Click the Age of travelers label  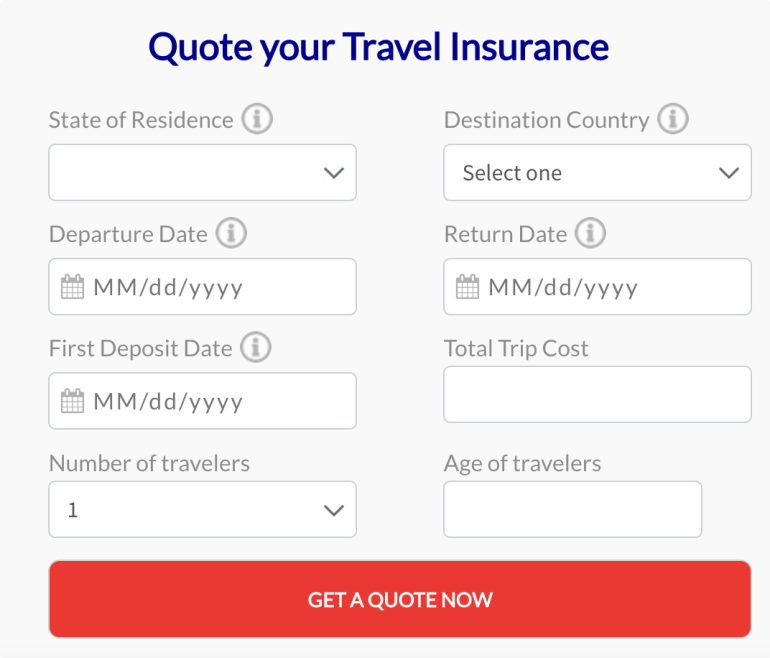click(522, 464)
